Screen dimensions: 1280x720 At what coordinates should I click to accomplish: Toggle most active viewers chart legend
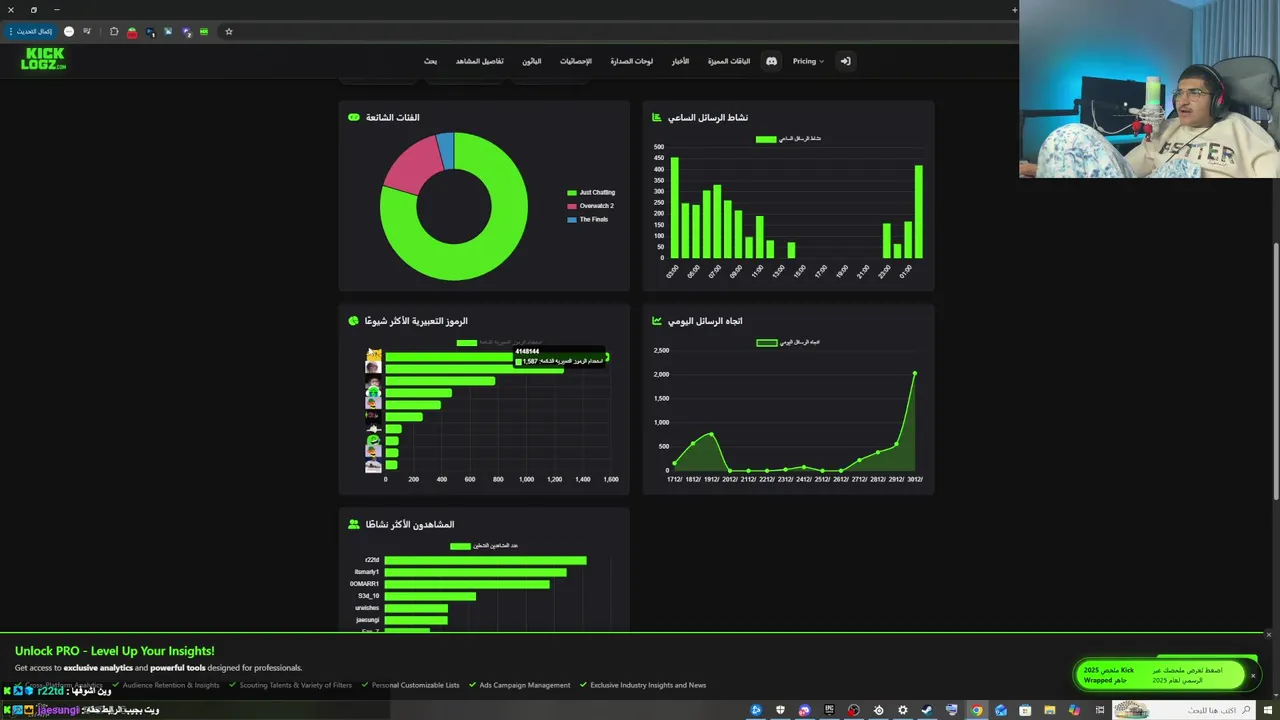pos(484,546)
